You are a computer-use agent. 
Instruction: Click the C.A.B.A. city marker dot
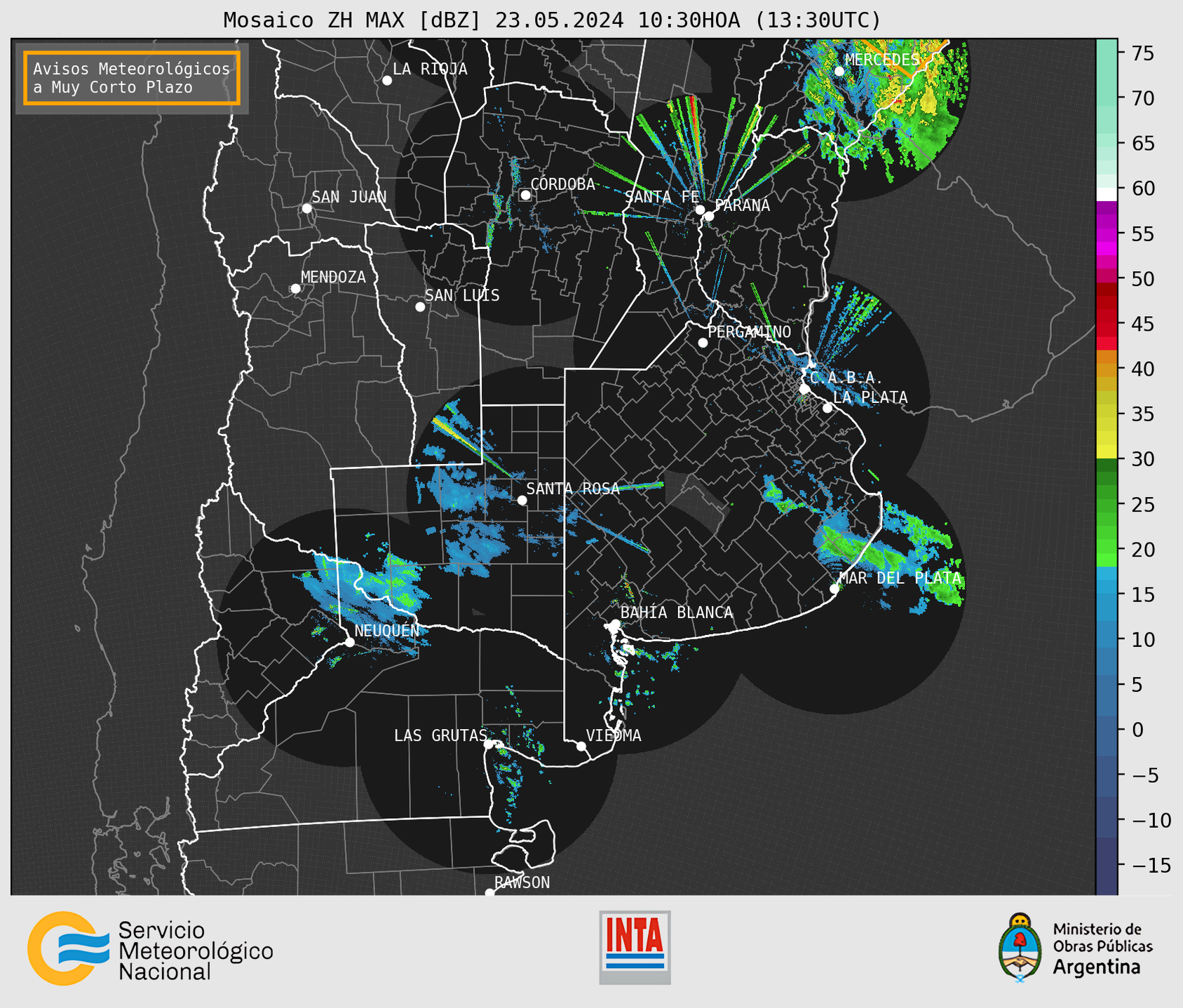click(x=805, y=388)
